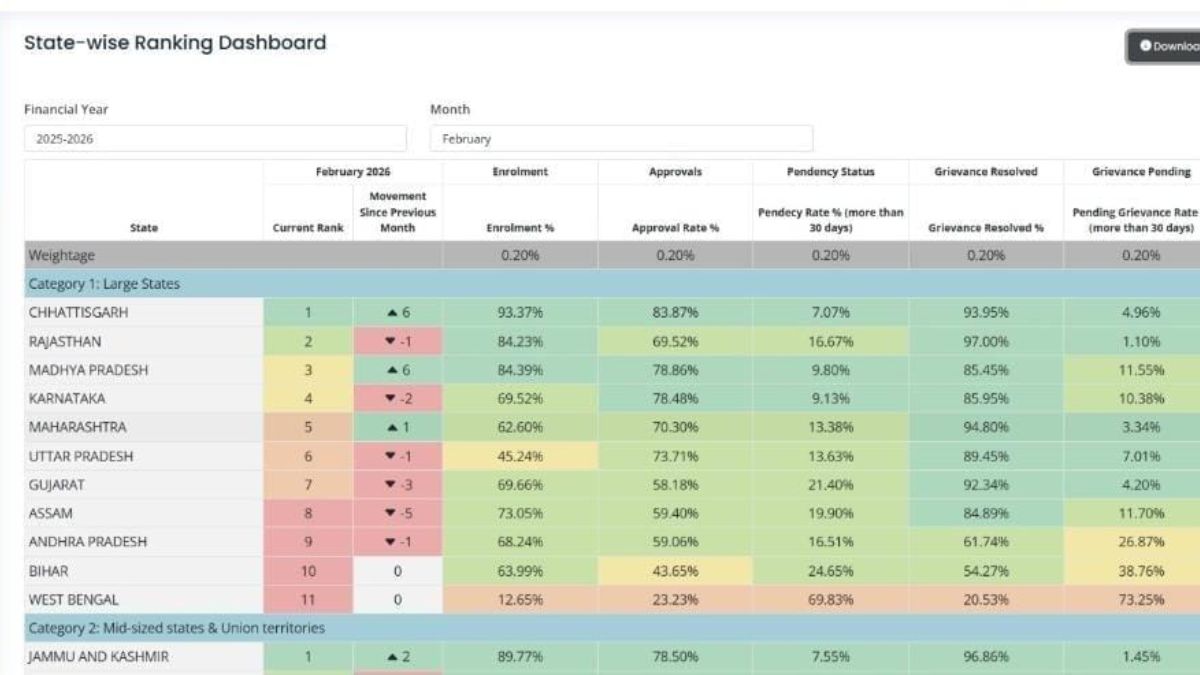Screen dimensions: 1200x675
Task: Click the down arrow in Gujarat's movement cell
Action: pos(391,485)
